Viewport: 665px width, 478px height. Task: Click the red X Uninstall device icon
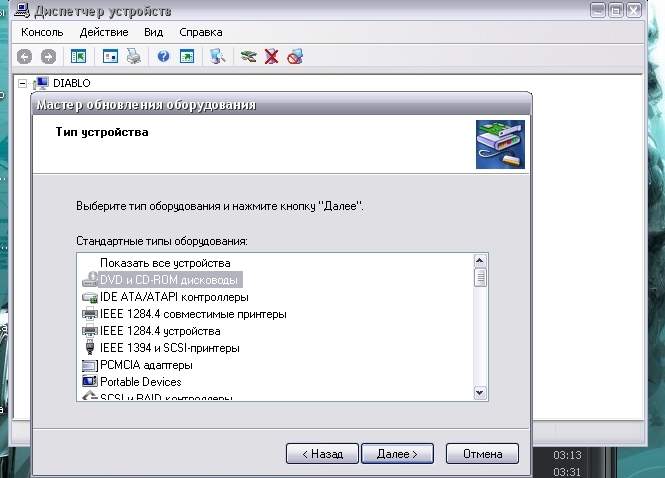(271, 57)
